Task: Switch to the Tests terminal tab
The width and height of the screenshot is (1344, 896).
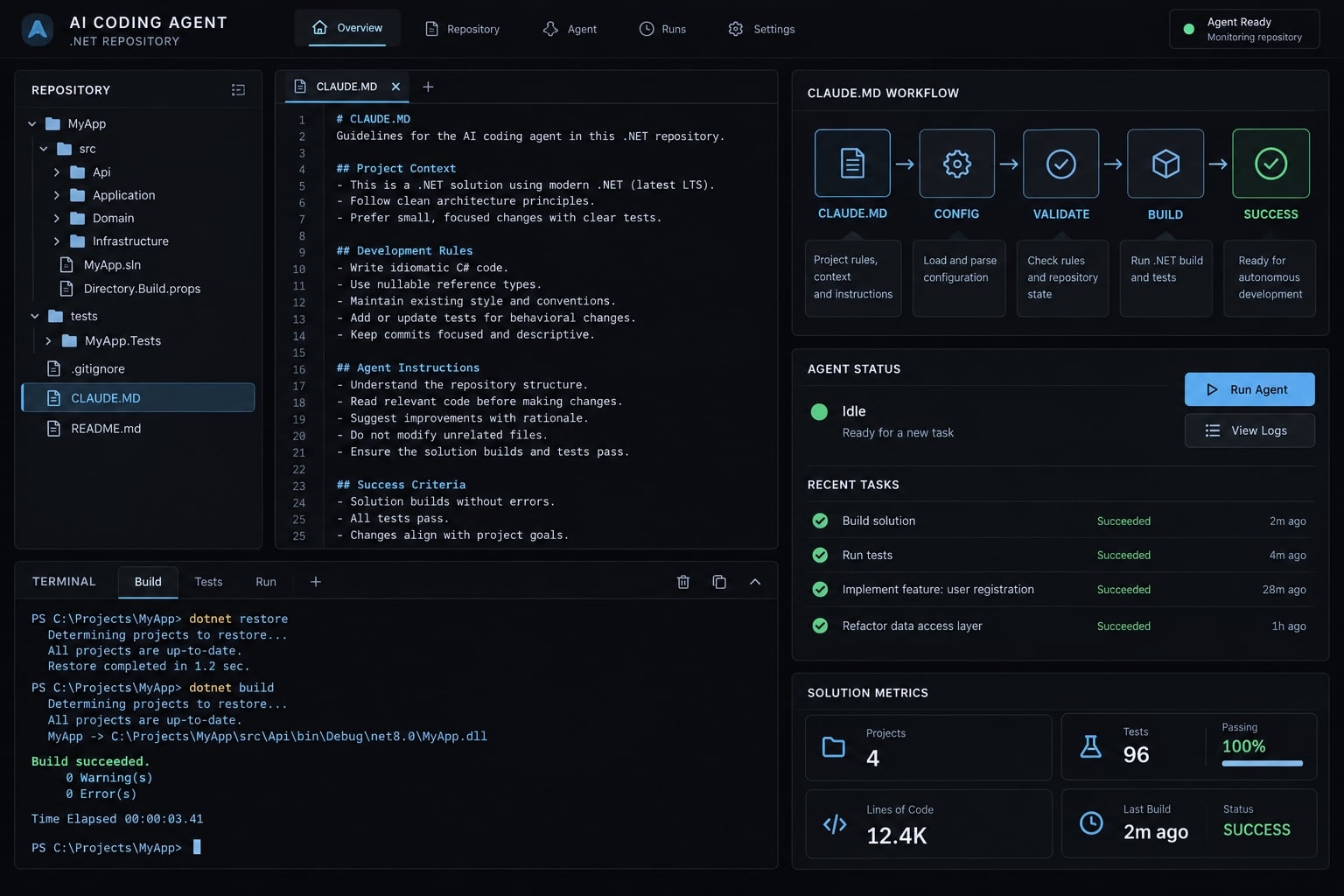Action: click(x=208, y=582)
